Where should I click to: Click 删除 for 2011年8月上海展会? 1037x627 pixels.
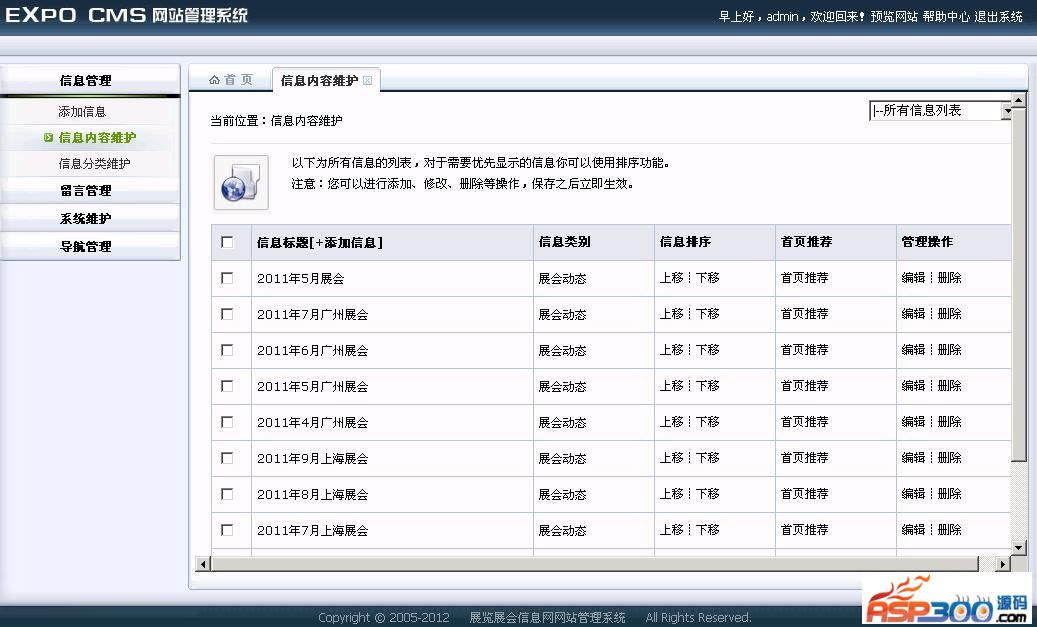point(950,493)
